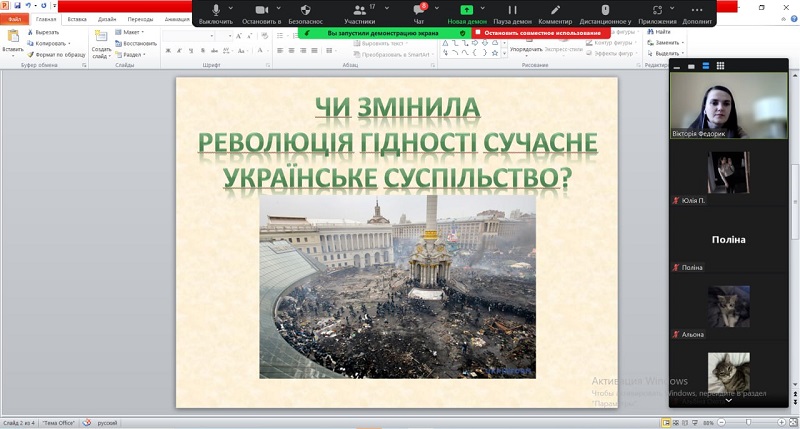Viewport: 800px width, 429px height.
Task: Switch to the Вставка ribbon tab
Action: point(77,19)
